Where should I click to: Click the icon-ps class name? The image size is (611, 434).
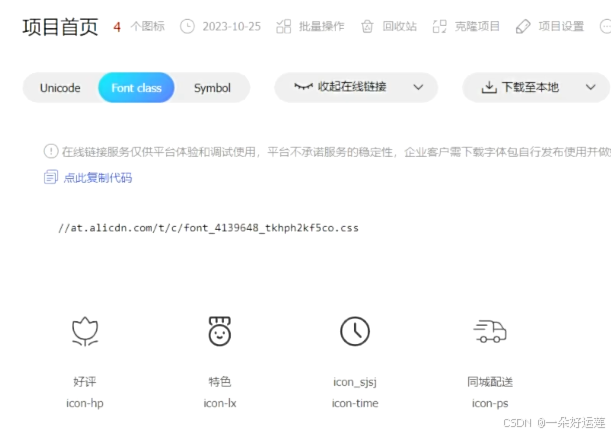pos(490,403)
